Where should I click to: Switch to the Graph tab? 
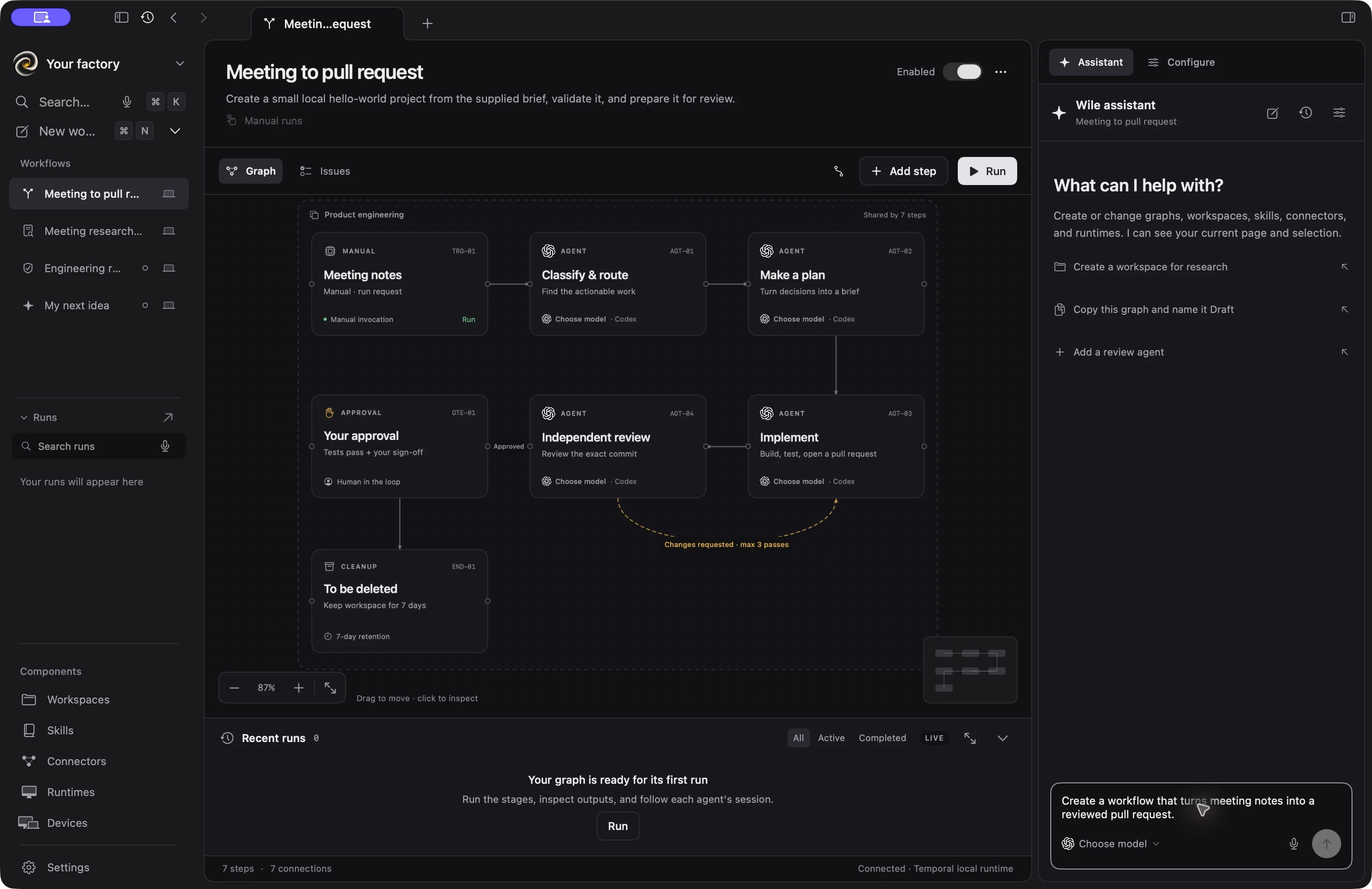tap(251, 171)
